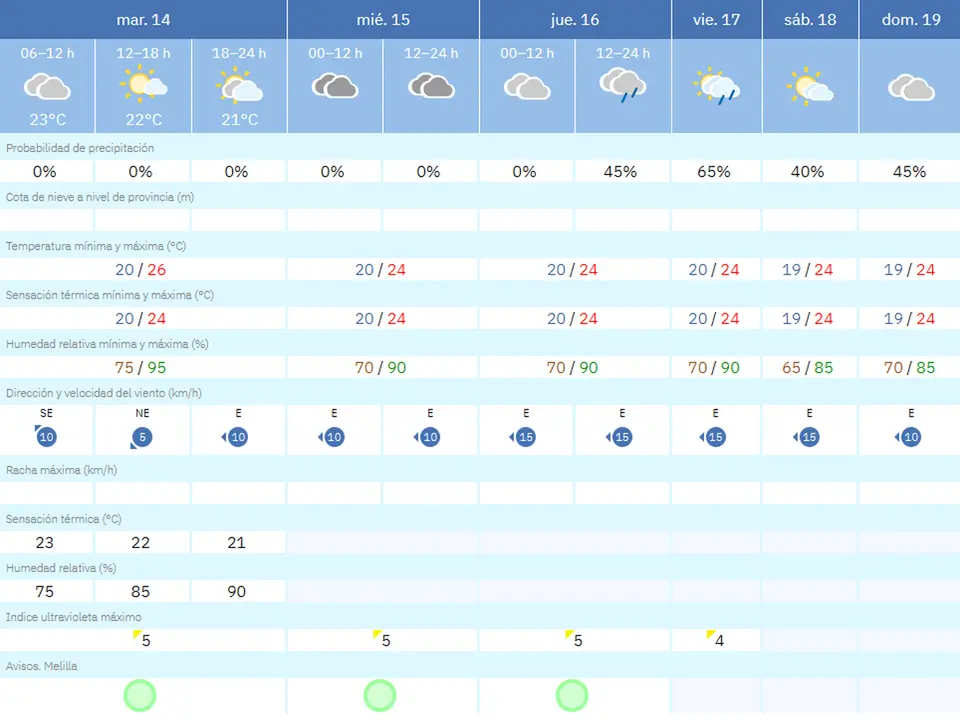
Task: Click wind 10 icon for dom. 19
Action: (x=908, y=437)
